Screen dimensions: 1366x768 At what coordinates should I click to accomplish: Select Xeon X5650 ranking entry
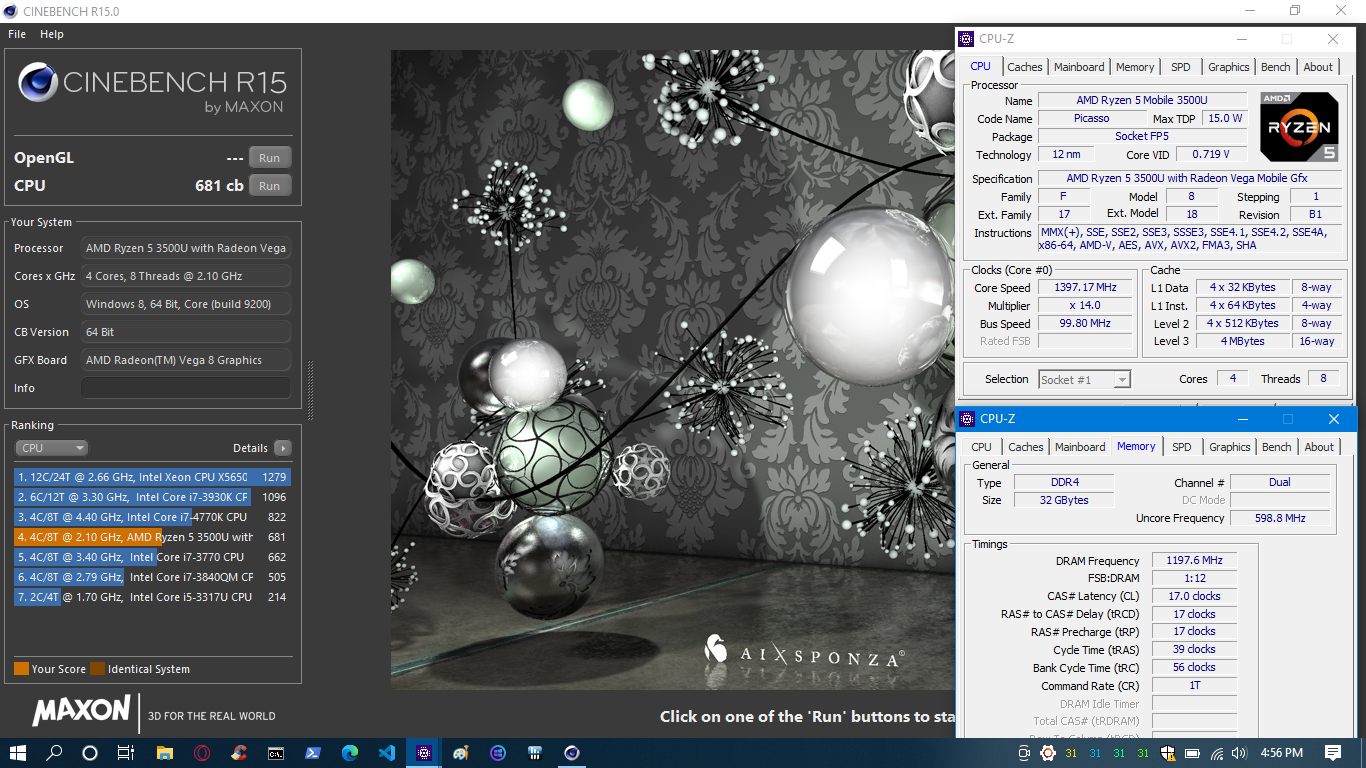[x=152, y=477]
